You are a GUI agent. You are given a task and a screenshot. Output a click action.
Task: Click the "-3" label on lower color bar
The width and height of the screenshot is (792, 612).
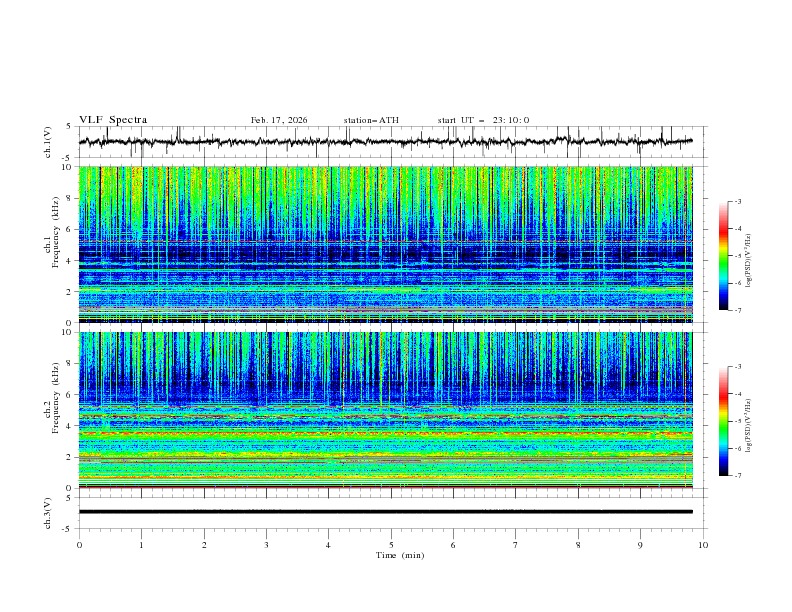[737, 367]
